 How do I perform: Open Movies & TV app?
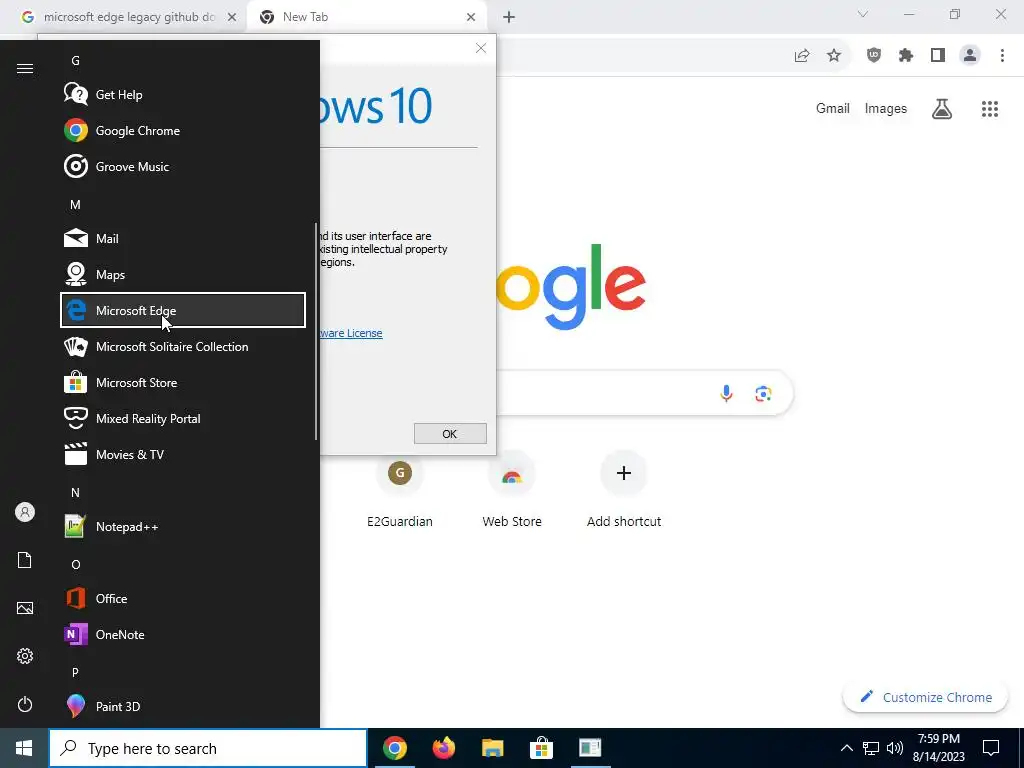183,455
